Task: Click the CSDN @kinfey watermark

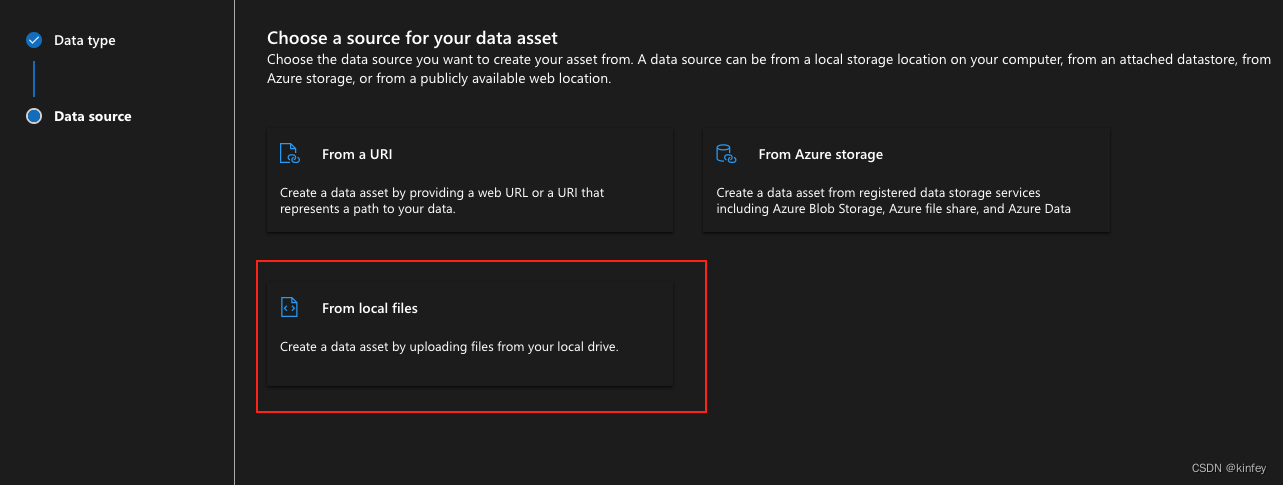Action: 1231,467
